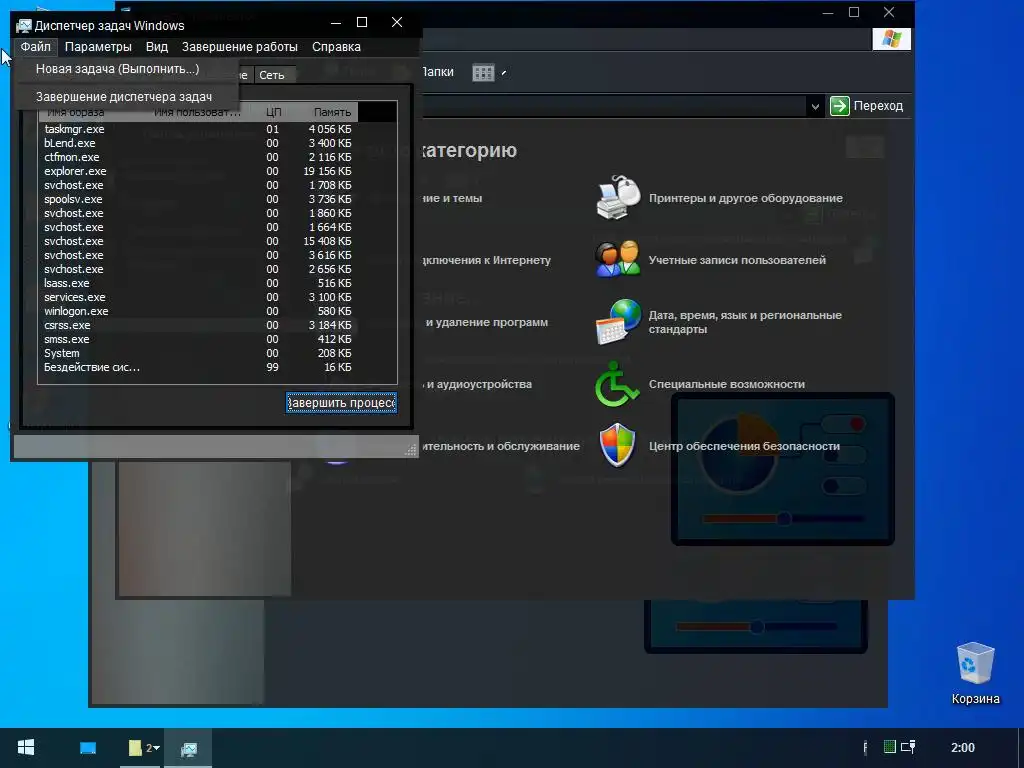Open the 'ительность и обслуживание' category link
This screenshot has width=1024, height=768.
tap(501, 446)
